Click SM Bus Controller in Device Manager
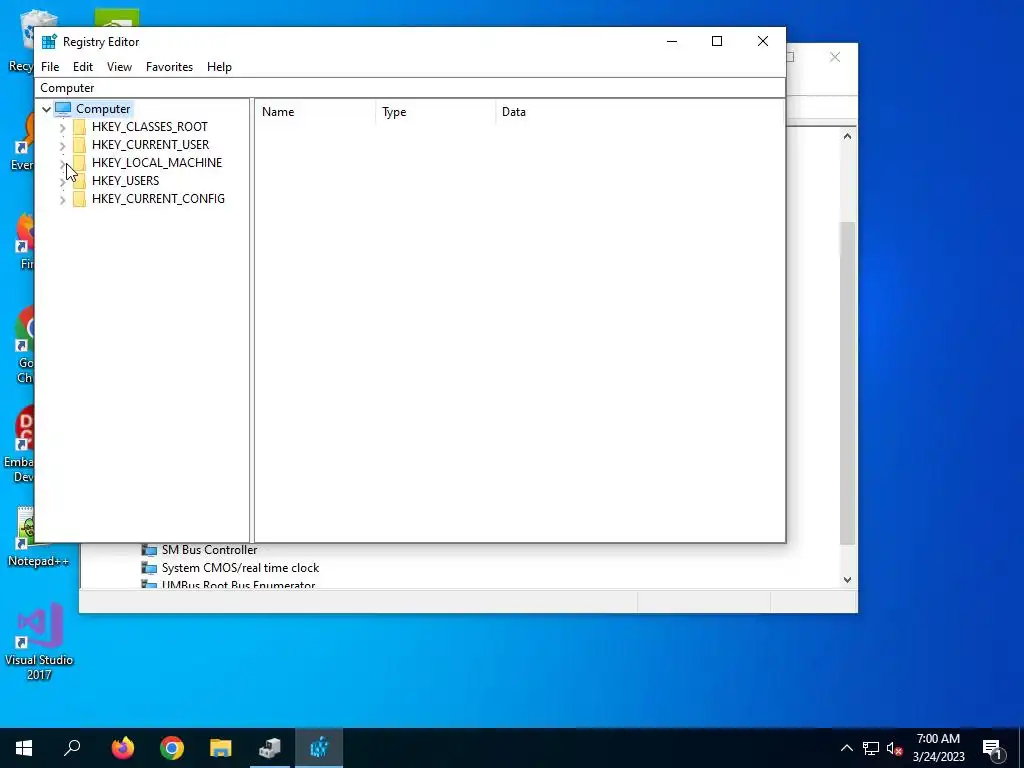The height and width of the screenshot is (768, 1024). coord(209,550)
